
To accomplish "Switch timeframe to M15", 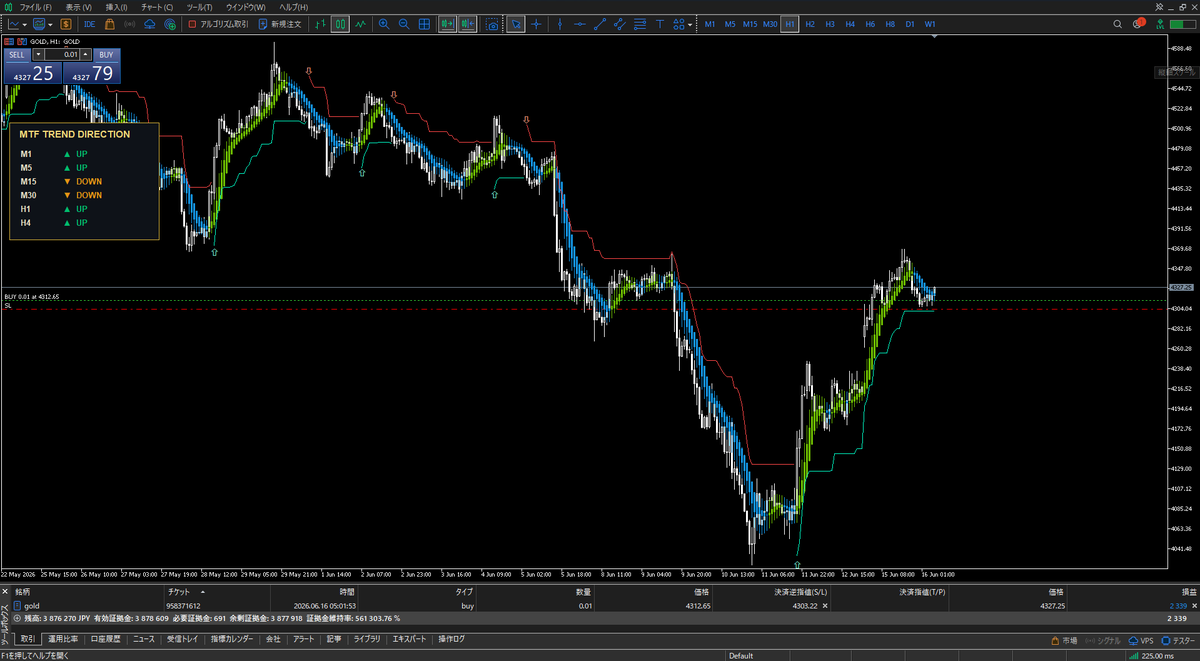I will (750, 23).
